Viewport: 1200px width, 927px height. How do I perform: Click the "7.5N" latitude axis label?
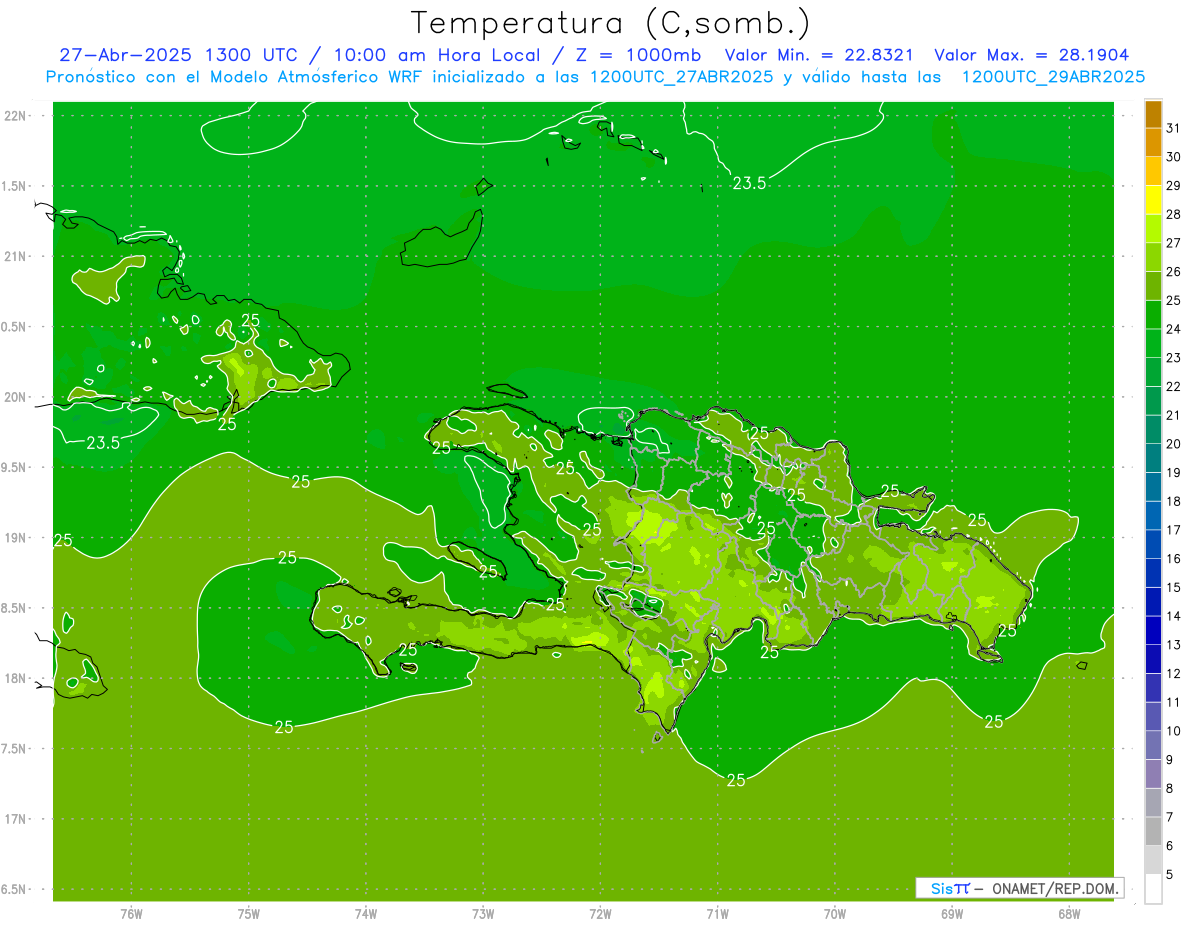[13, 749]
